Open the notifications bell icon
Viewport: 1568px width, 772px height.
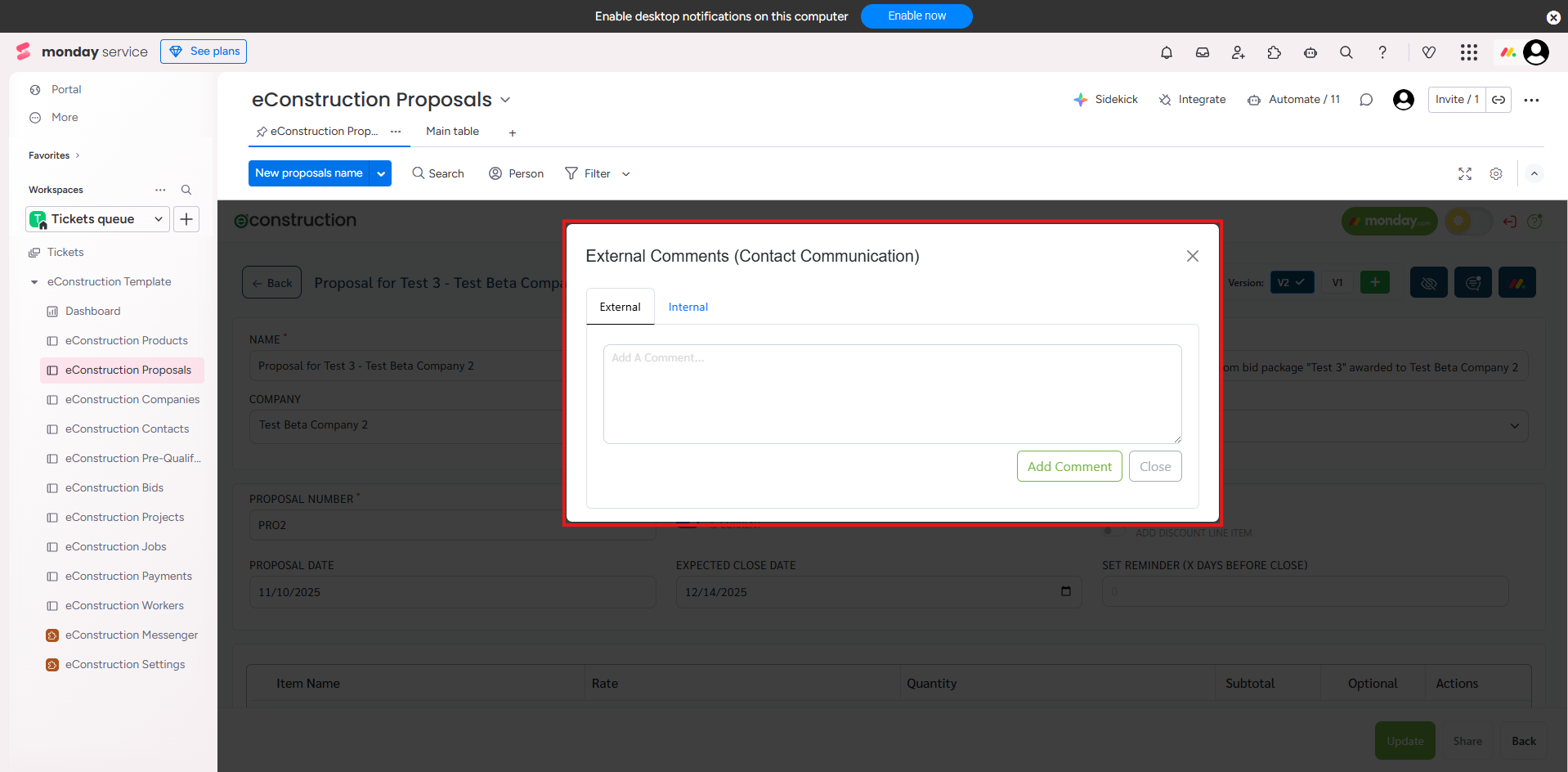[x=1167, y=52]
